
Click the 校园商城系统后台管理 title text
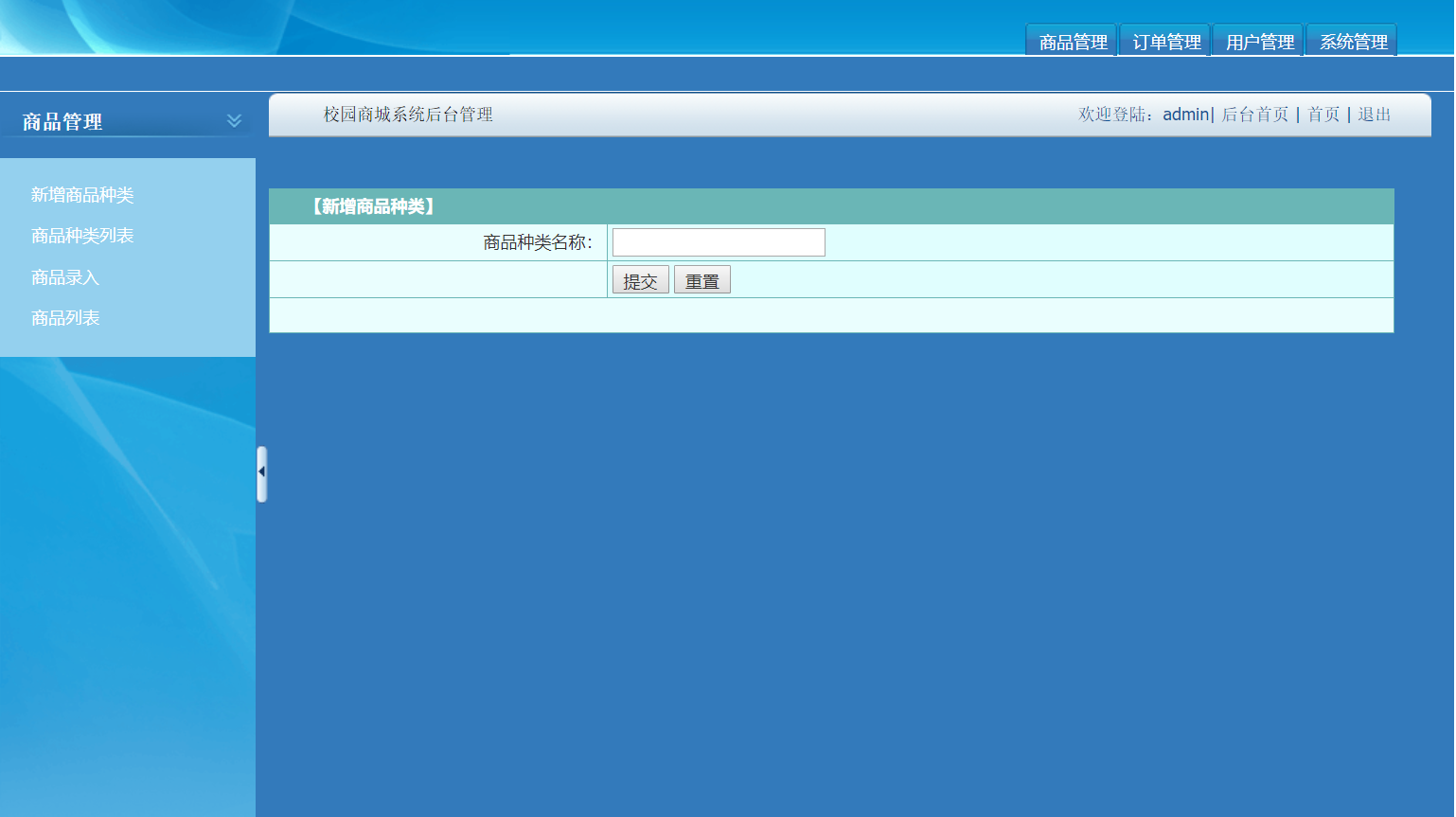408,115
